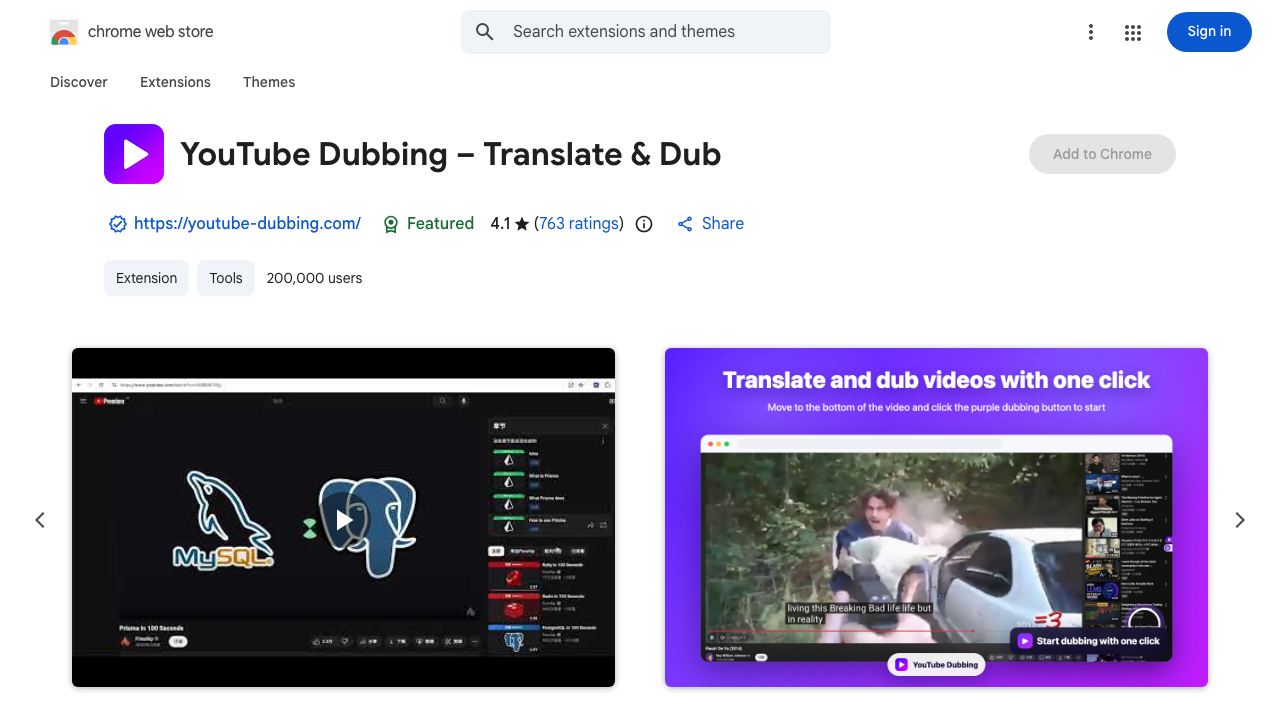This screenshot has height=720, width=1280.
Task: Click the rating star icon
Action: (522, 224)
